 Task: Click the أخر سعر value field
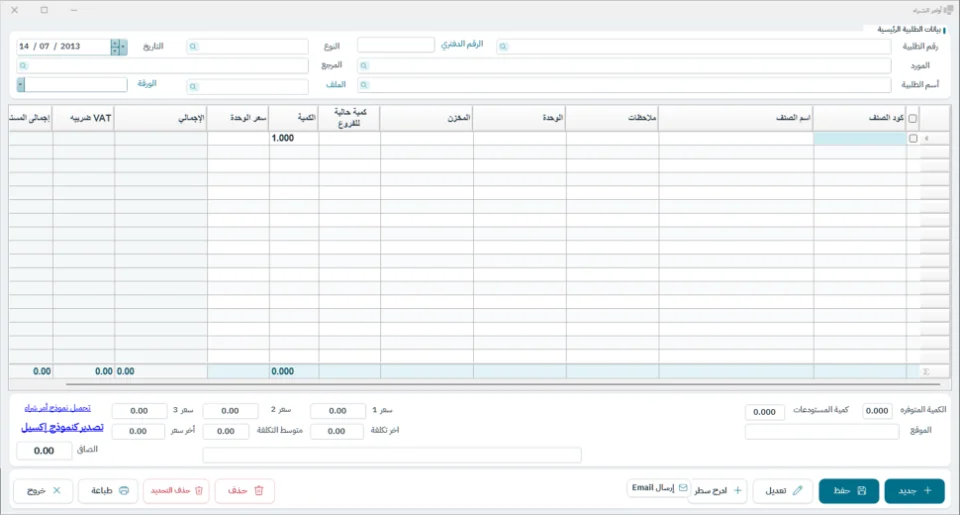(138, 431)
